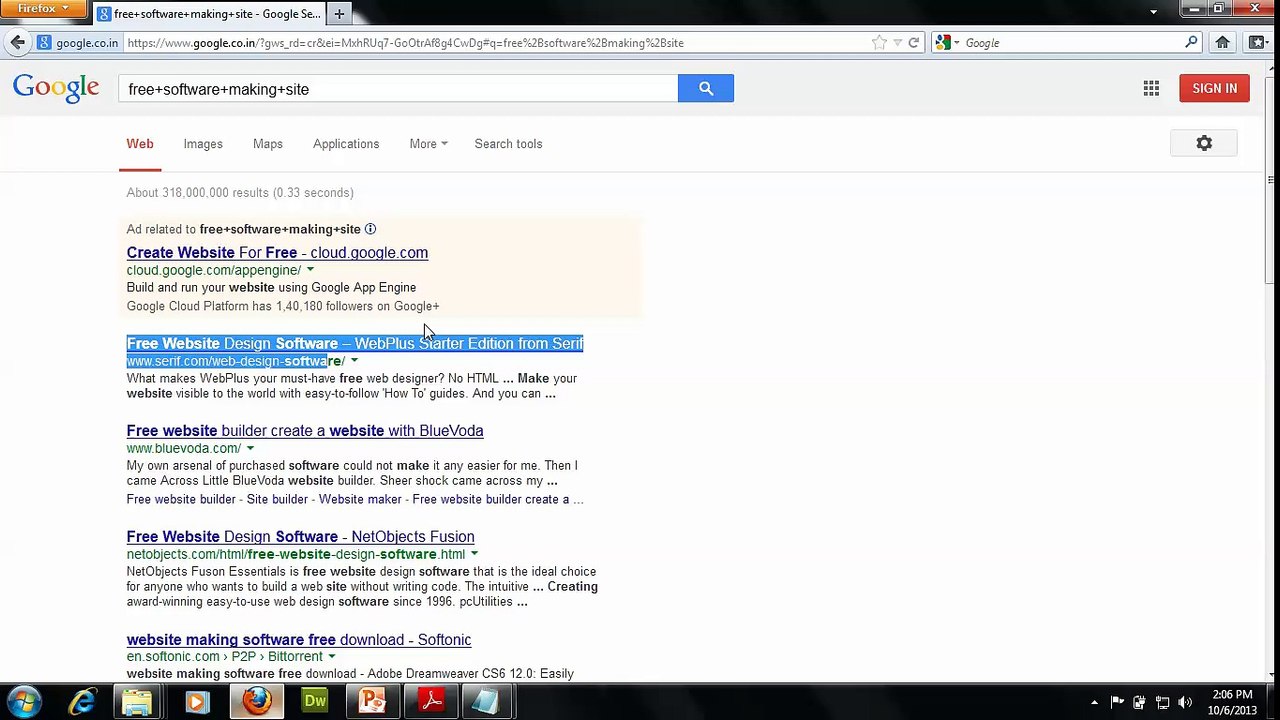Click the blue Google search button
Viewport: 1280px width, 720px height.
706,88
